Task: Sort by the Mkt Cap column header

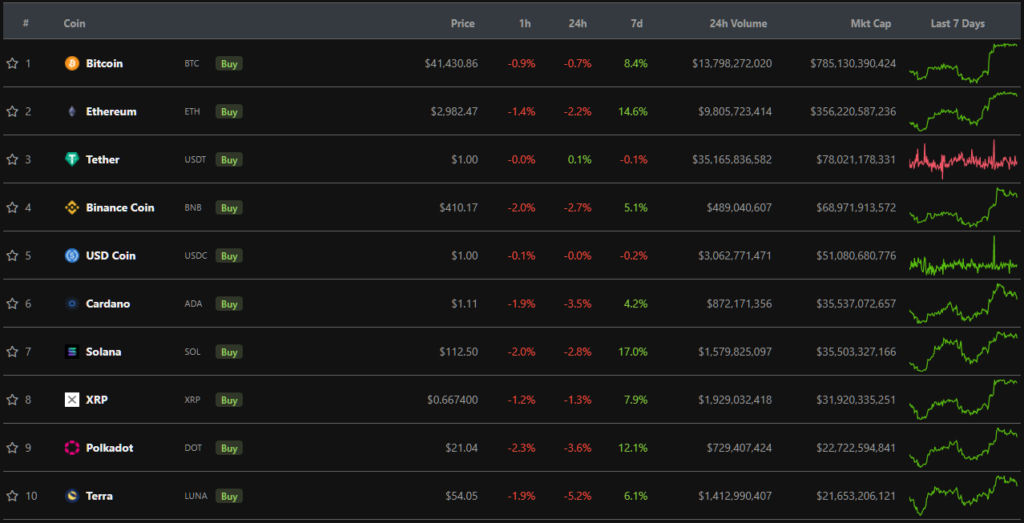Action: pos(866,23)
